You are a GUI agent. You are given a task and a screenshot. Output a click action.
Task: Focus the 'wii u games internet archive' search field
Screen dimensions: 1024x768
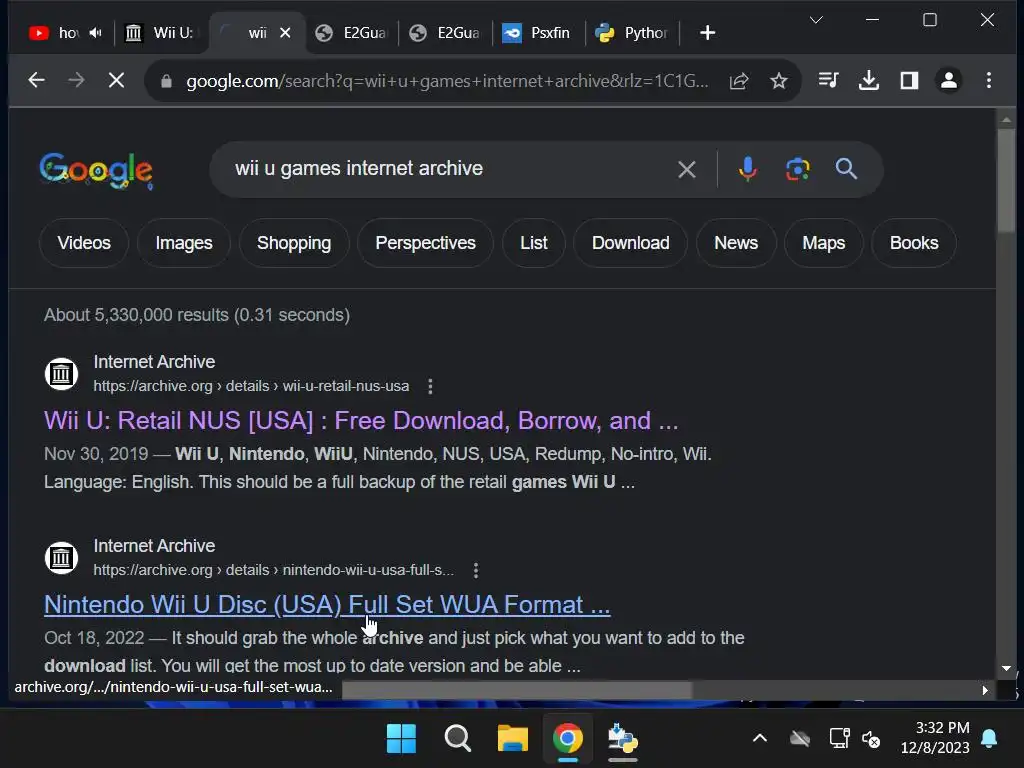point(451,169)
